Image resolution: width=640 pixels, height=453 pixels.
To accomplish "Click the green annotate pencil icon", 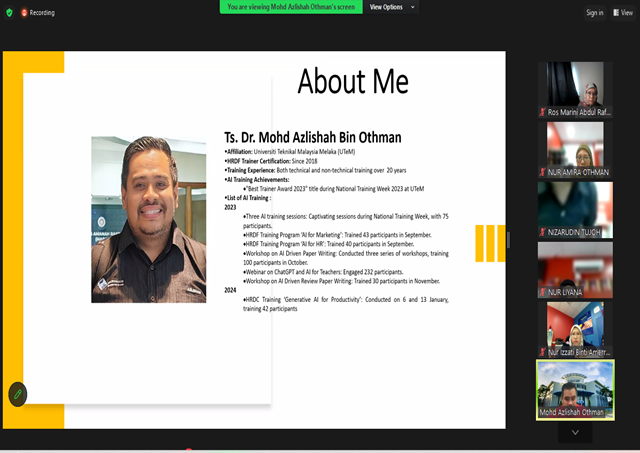I will (x=17, y=394).
